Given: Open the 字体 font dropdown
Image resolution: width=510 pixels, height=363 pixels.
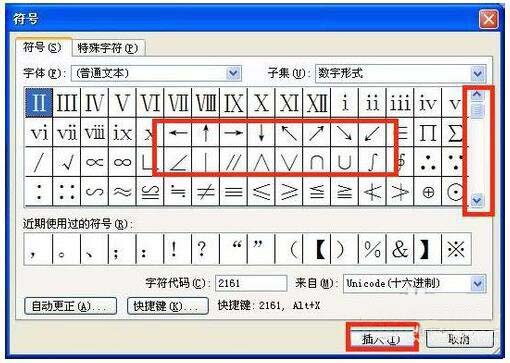Looking at the screenshot, I should pos(233,73).
